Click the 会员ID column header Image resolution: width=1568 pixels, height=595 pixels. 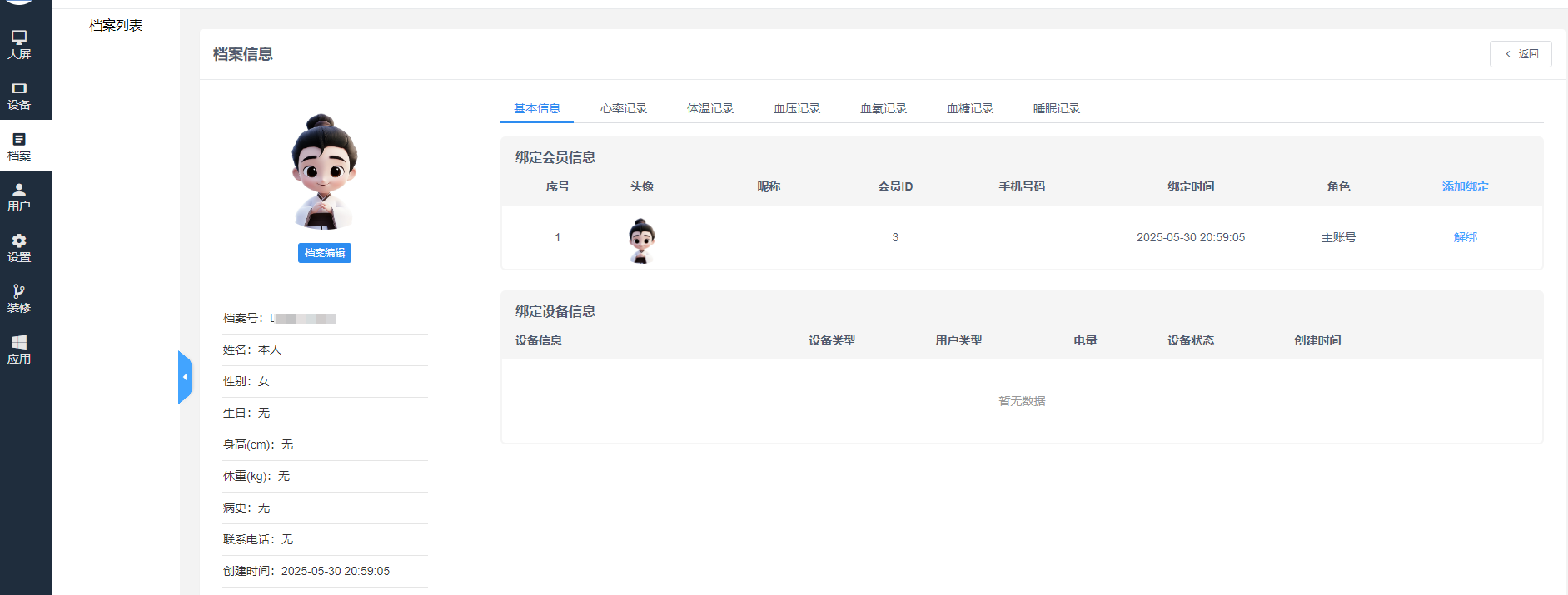(895, 186)
